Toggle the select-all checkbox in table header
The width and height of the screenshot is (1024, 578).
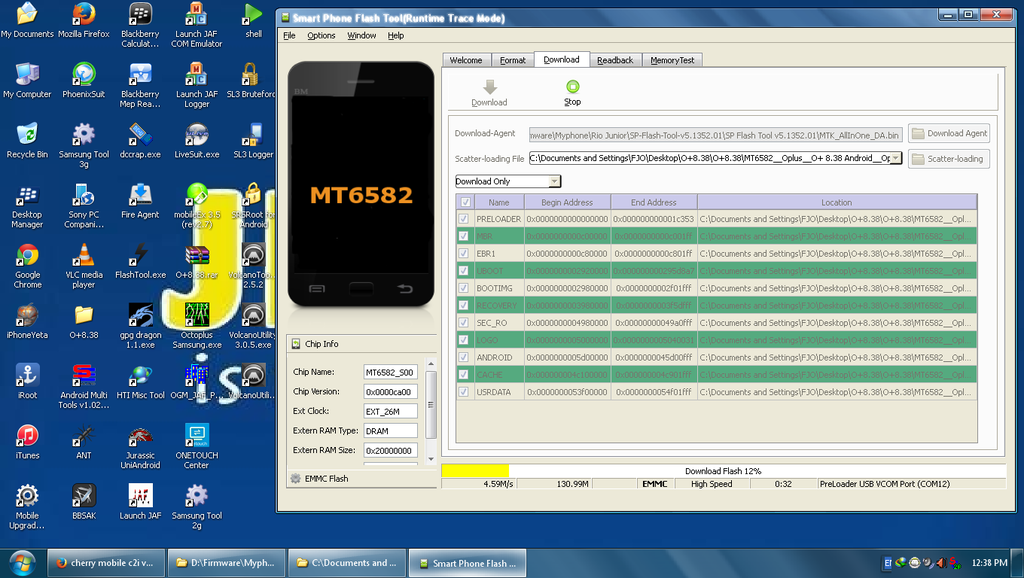pos(464,202)
